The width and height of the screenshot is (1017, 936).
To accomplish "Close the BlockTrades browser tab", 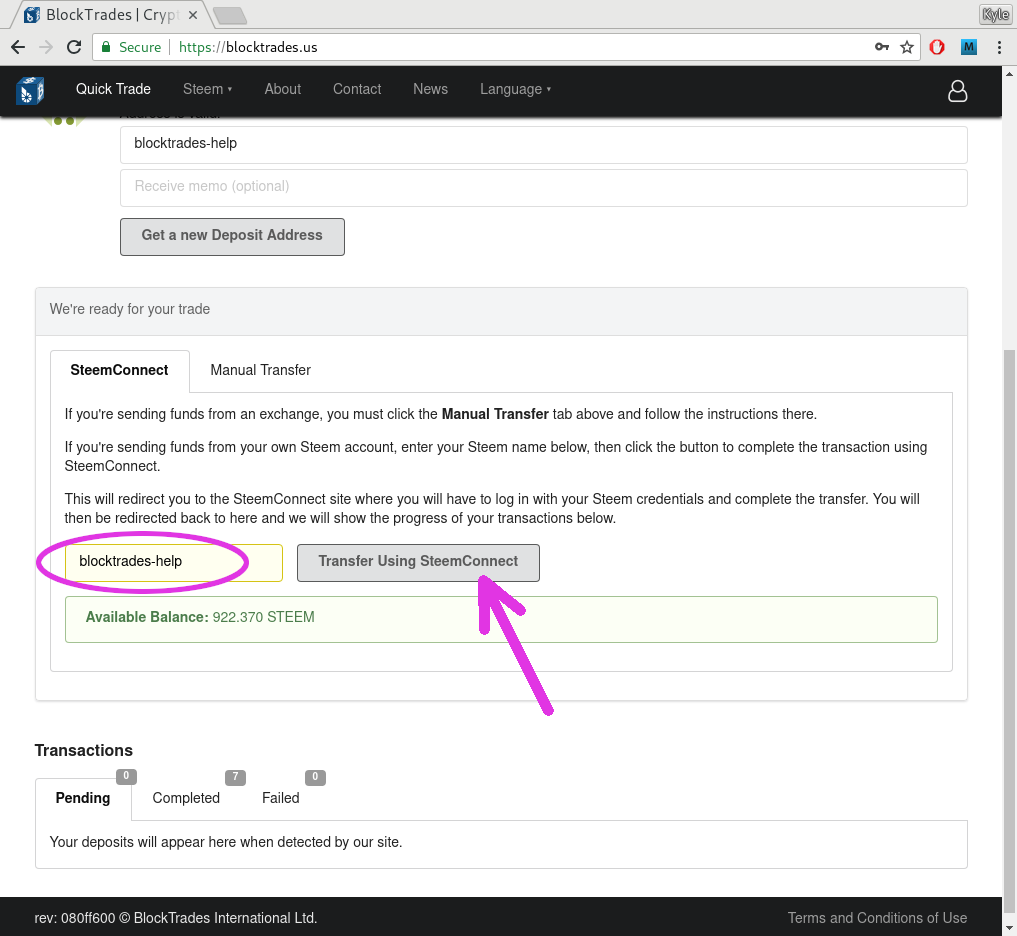I will point(193,15).
